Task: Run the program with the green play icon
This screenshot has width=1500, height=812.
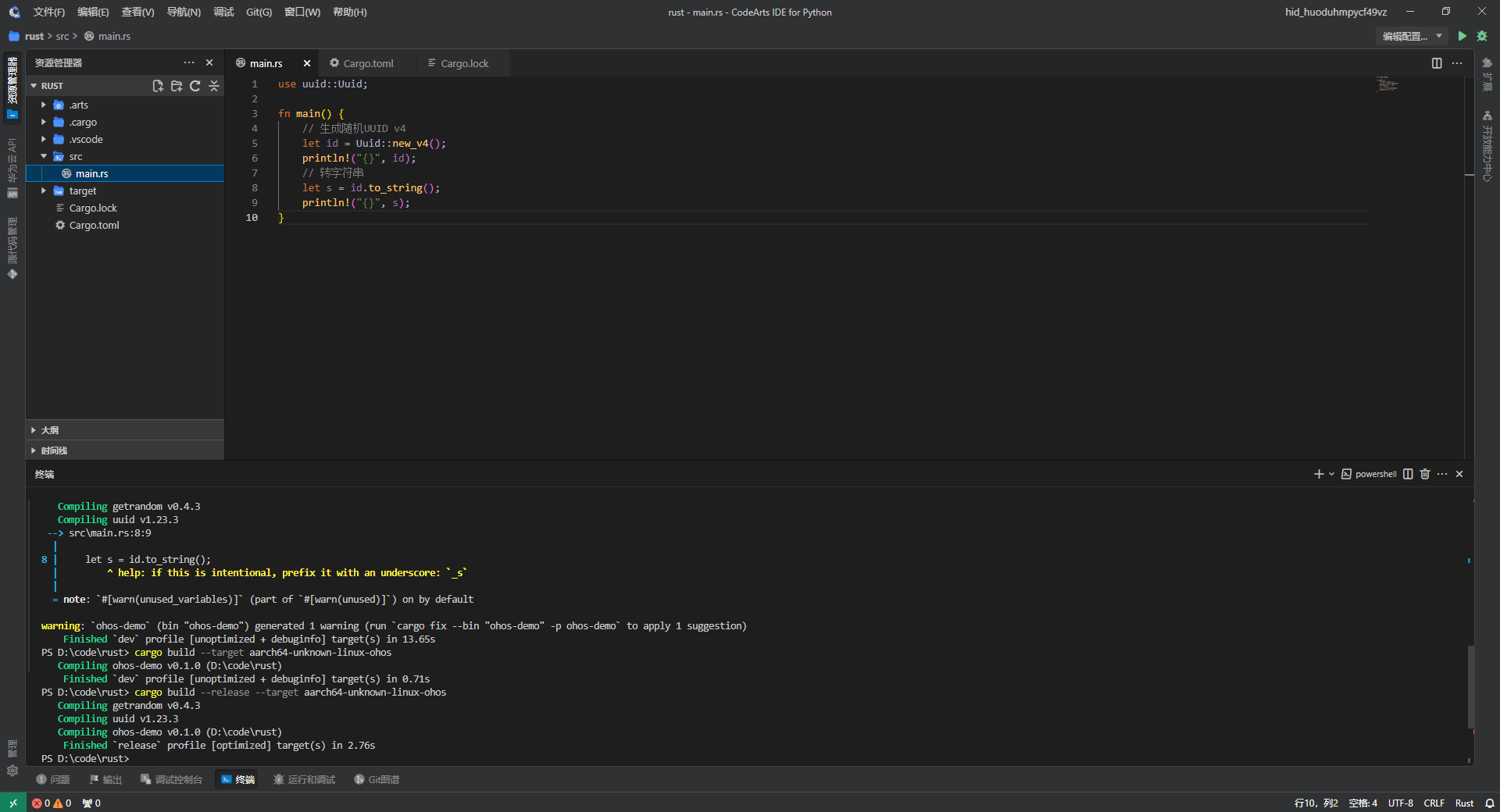Action: point(1462,36)
